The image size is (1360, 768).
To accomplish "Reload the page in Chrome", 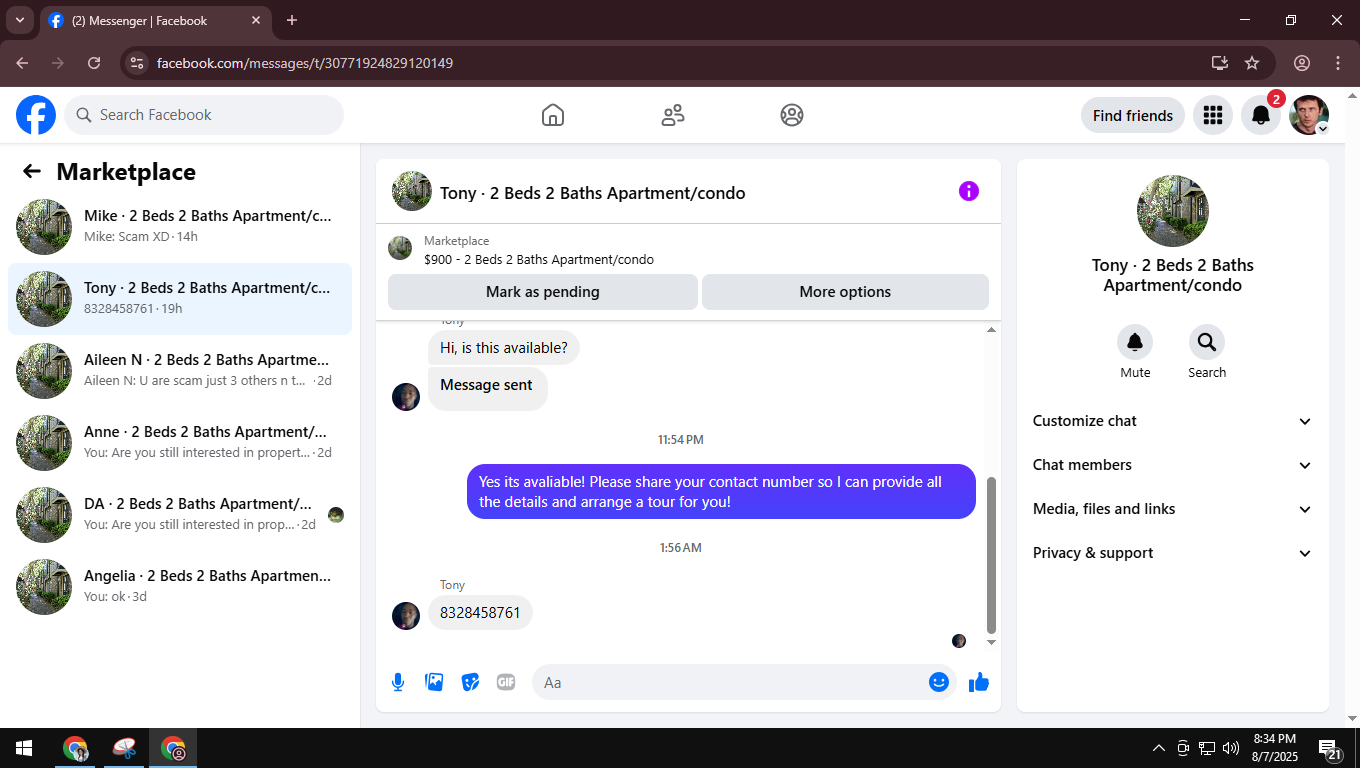I will (94, 63).
